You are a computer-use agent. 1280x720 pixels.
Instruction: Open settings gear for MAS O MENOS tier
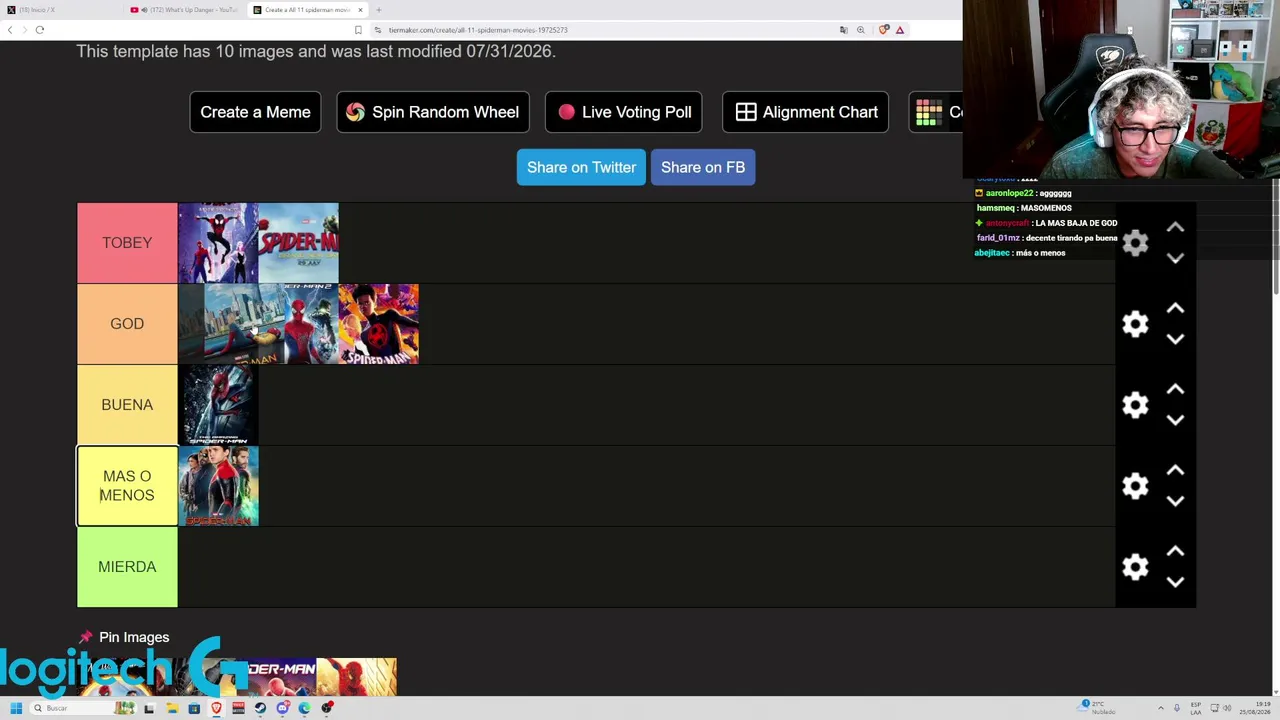1135,486
